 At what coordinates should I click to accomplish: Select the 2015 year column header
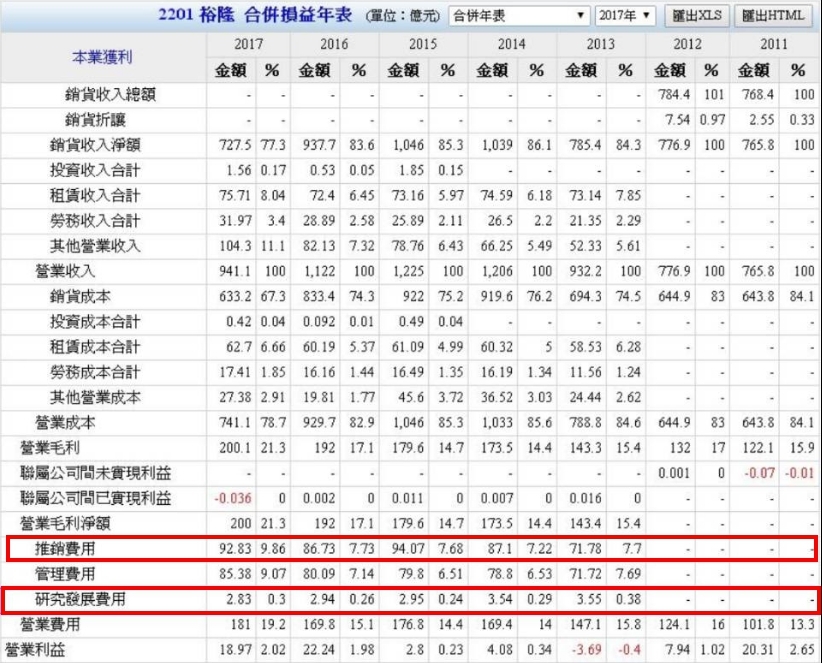pos(423,44)
